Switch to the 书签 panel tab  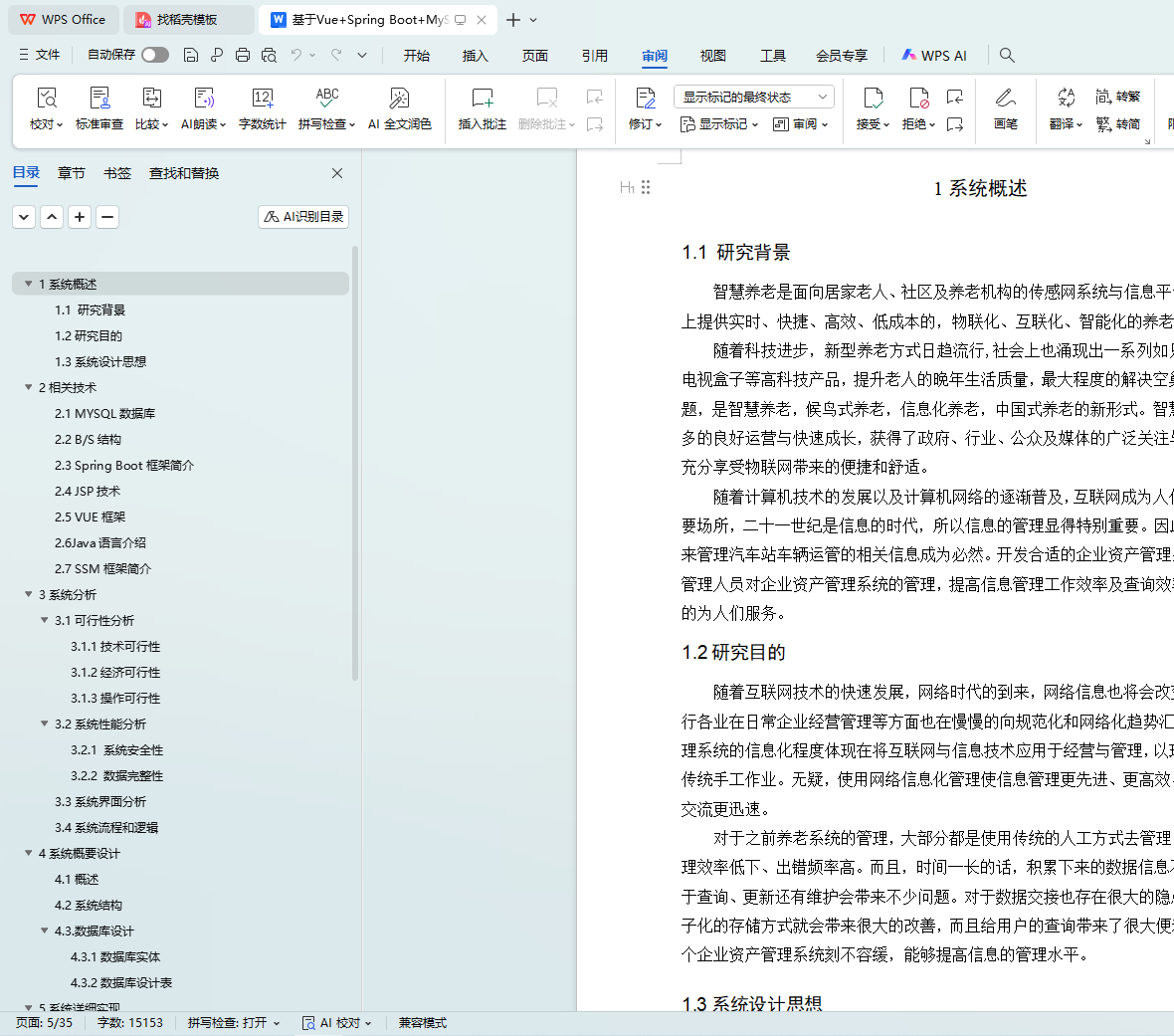point(117,173)
